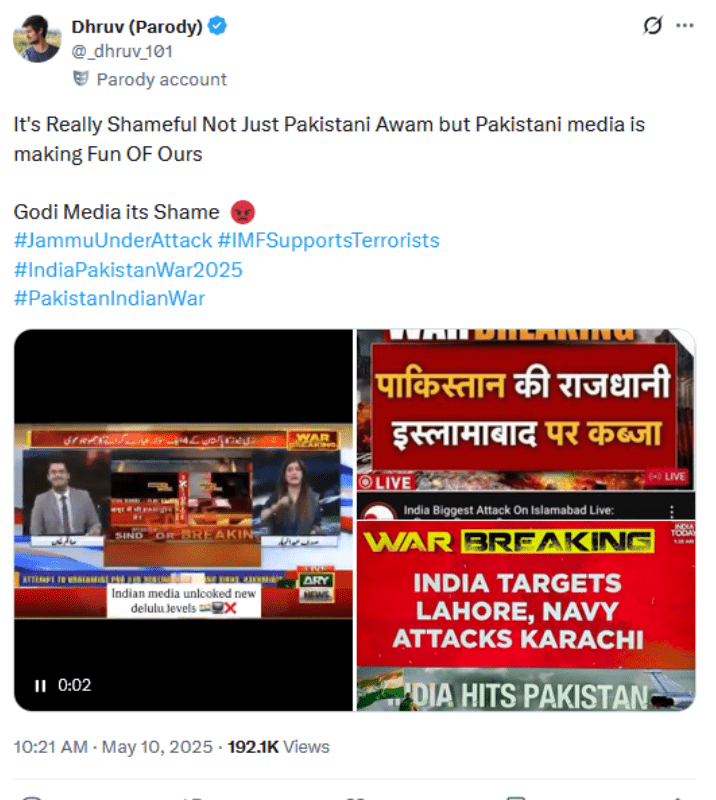Open the three-dot more options menu
716x800 pixels.
click(x=684, y=26)
